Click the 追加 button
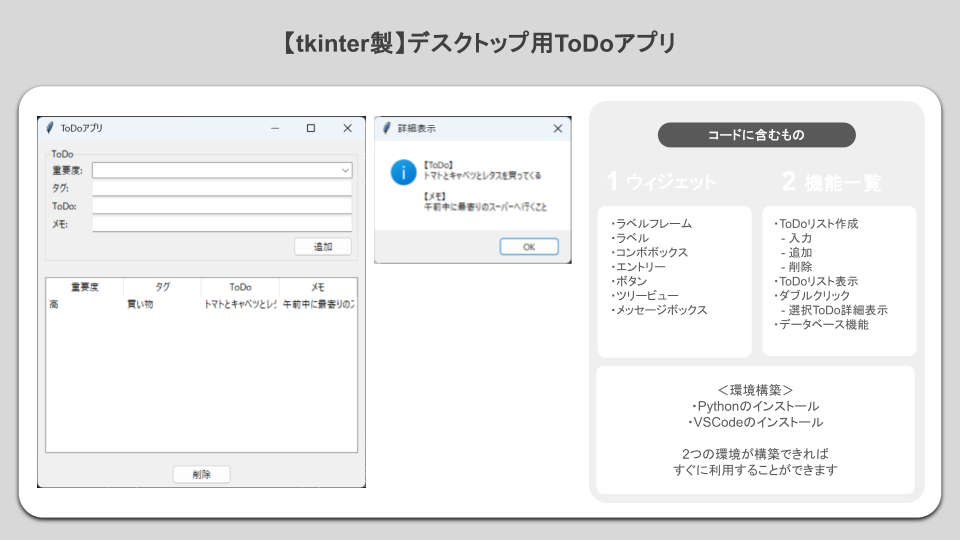960x540 pixels. [323, 247]
